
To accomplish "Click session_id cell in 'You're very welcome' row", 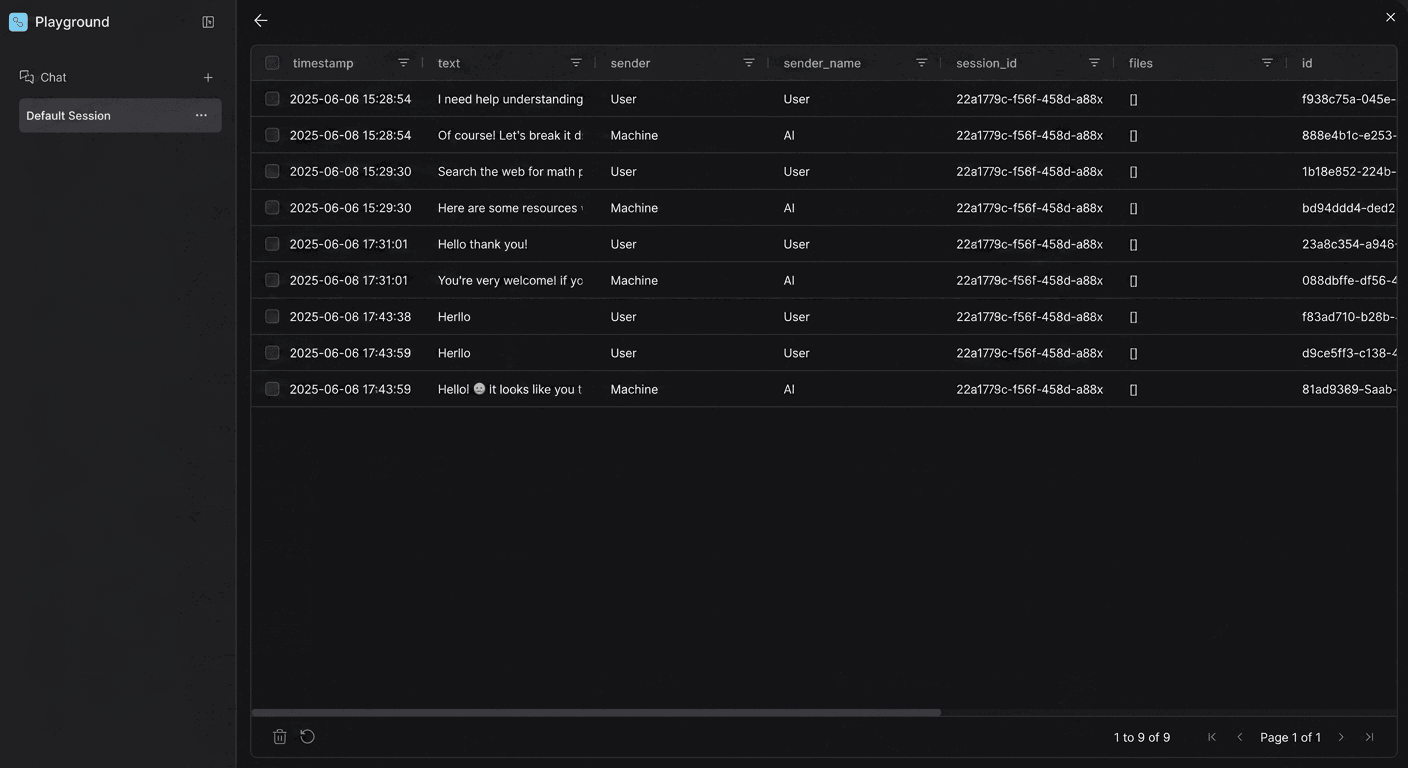I will click(1029, 280).
